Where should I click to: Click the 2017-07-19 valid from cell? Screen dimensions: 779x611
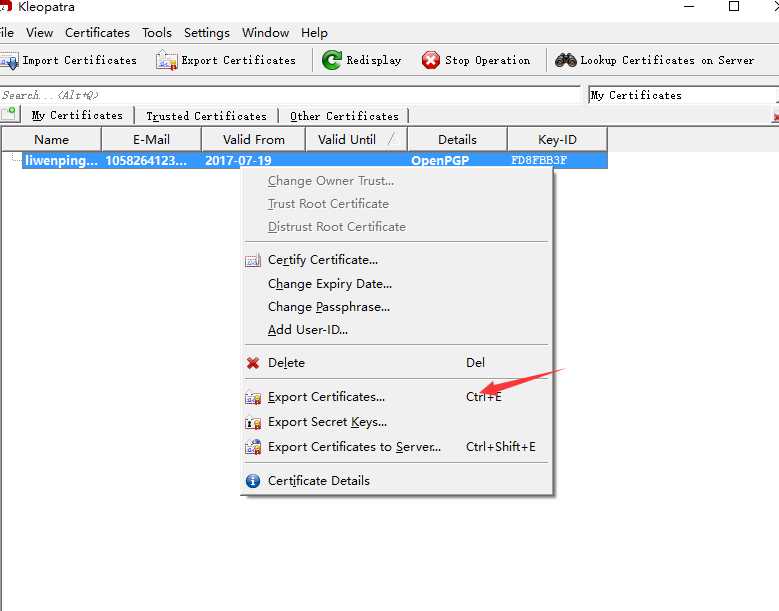[x=238, y=160]
